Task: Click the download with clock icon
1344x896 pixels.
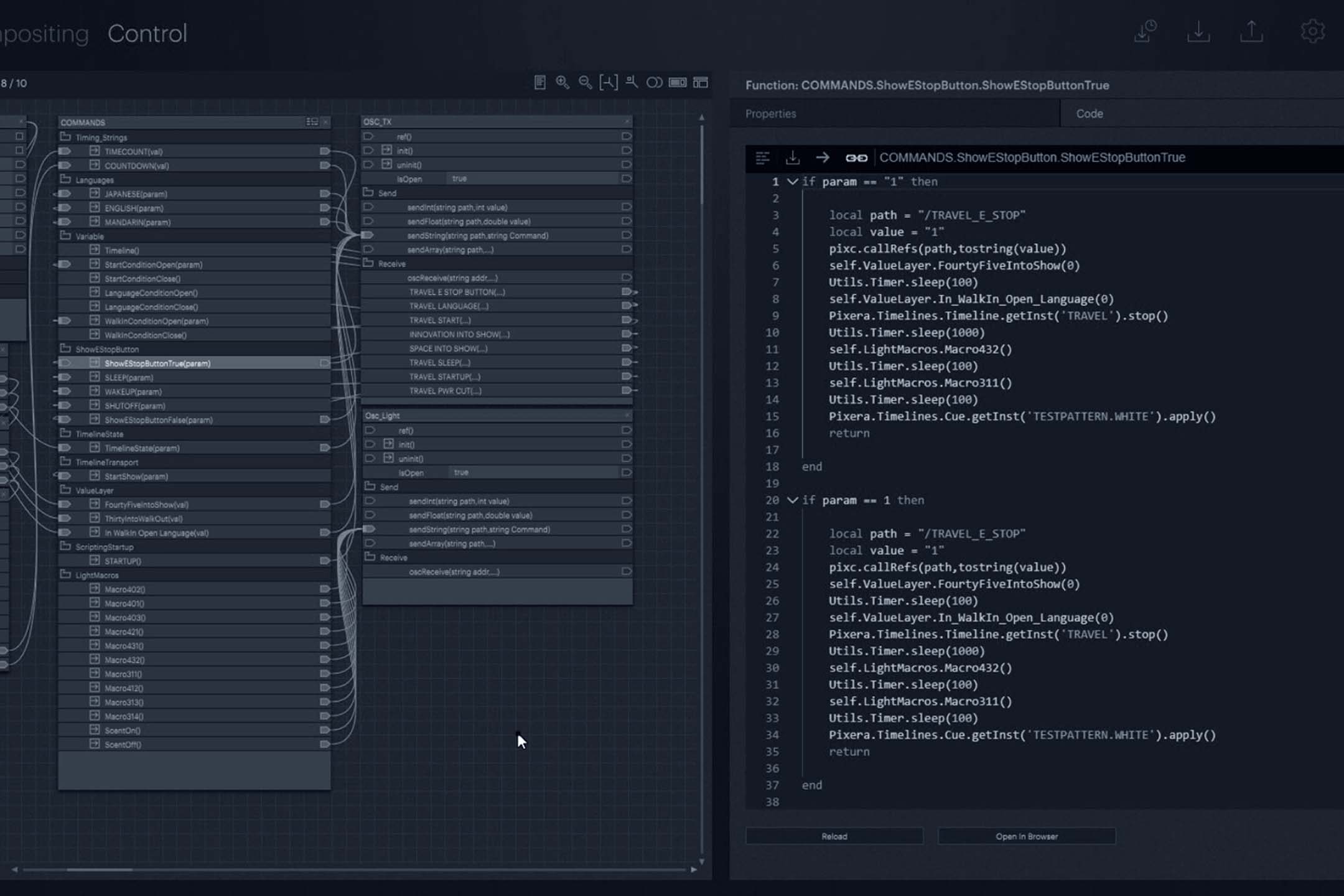Action: (x=1145, y=31)
